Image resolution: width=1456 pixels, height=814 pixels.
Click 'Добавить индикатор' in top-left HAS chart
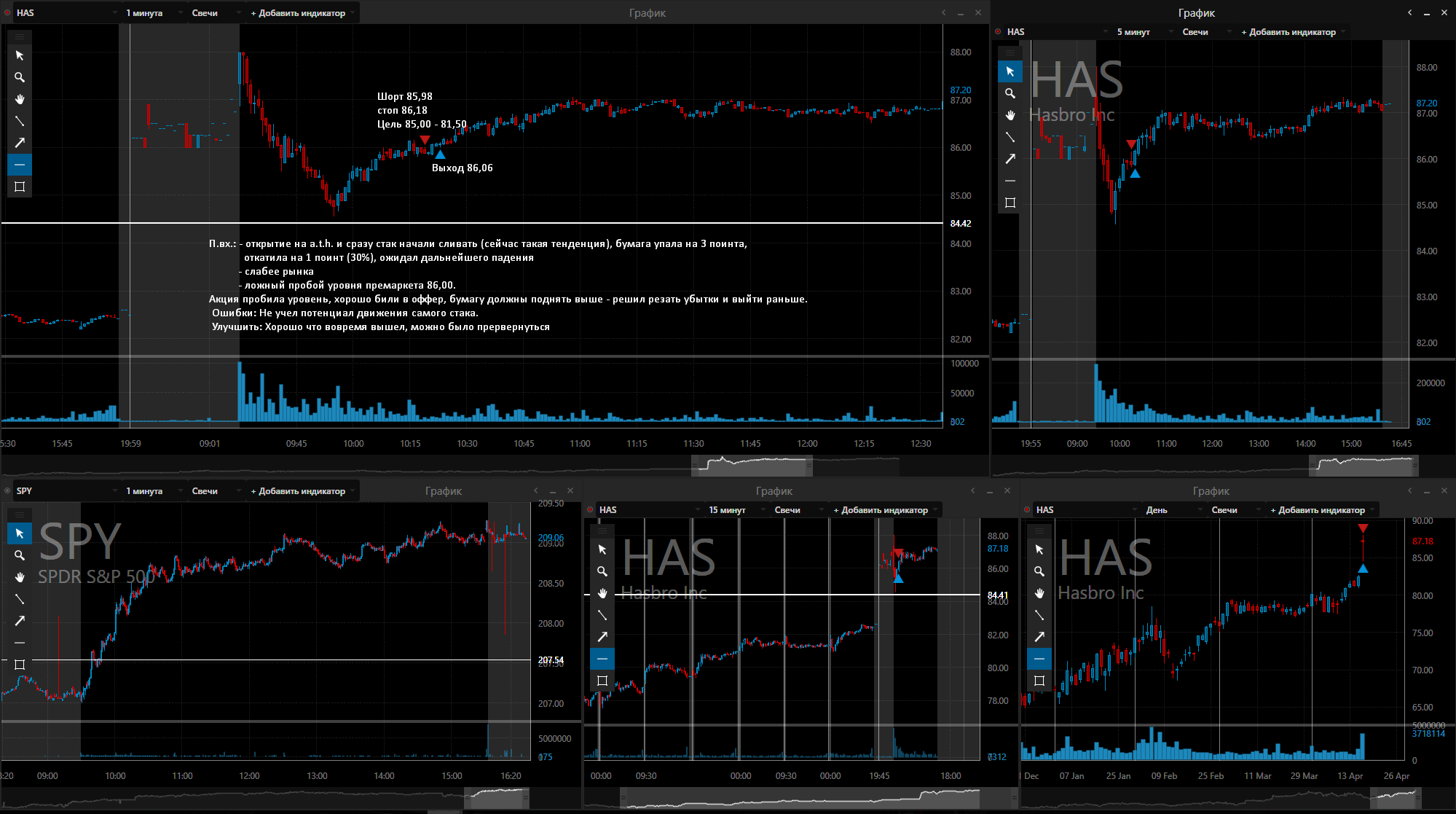[x=299, y=13]
